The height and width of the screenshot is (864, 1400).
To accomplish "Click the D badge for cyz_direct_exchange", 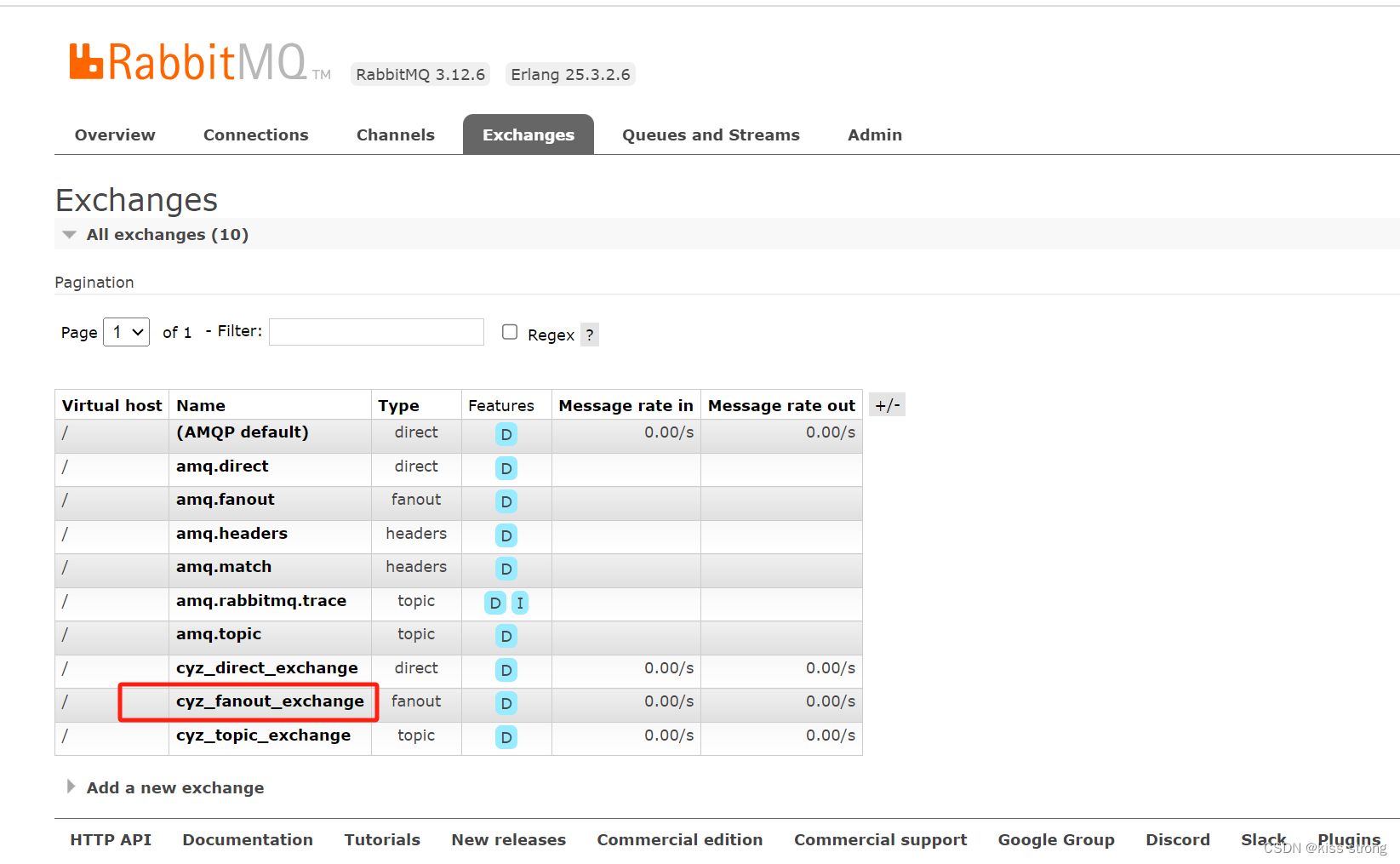I will [506, 670].
